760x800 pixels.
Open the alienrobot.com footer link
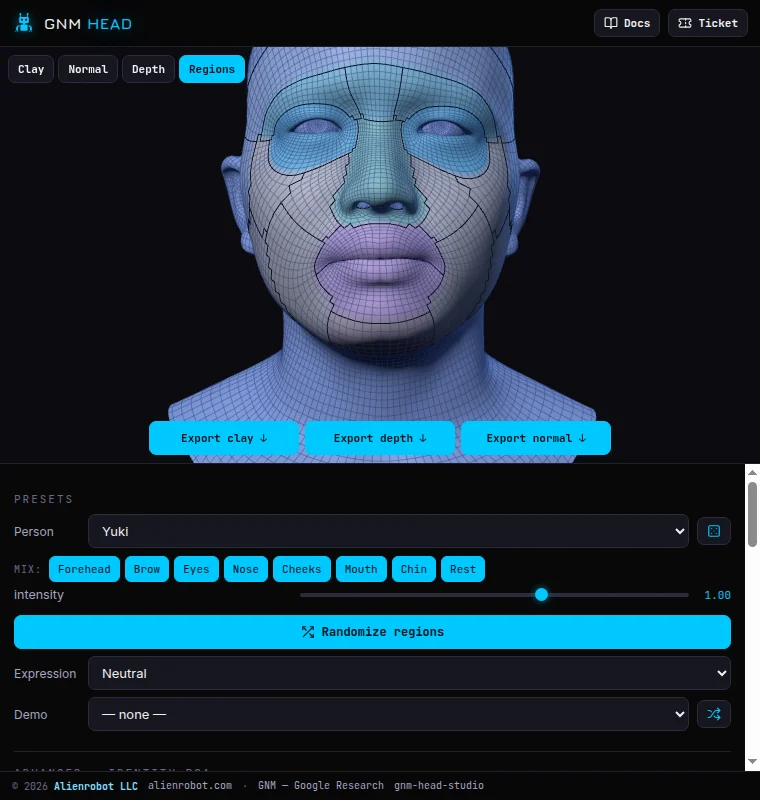(190, 785)
